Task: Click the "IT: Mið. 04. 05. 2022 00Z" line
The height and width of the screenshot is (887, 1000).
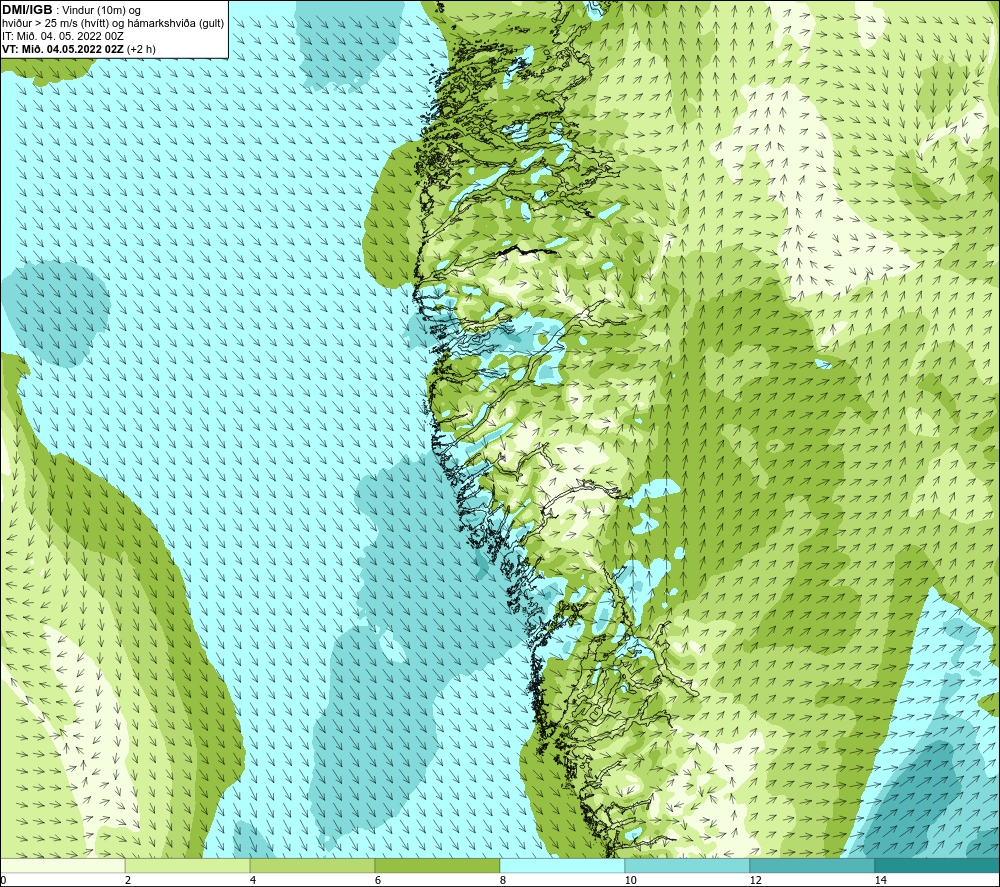Action: tap(62, 36)
